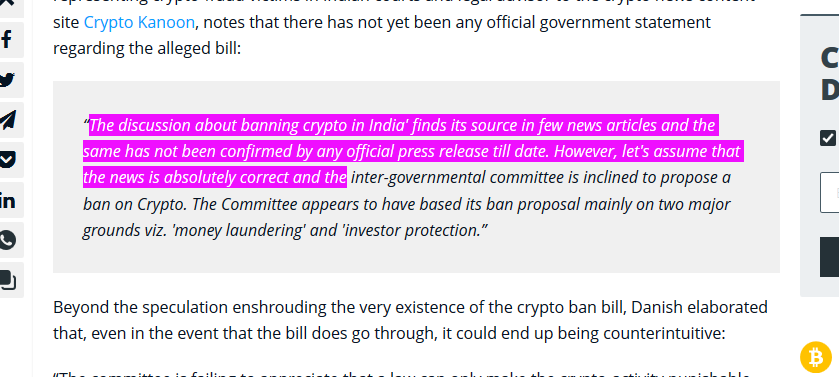Open the floating Bitcoin icon
The height and width of the screenshot is (377, 839).
point(816,357)
